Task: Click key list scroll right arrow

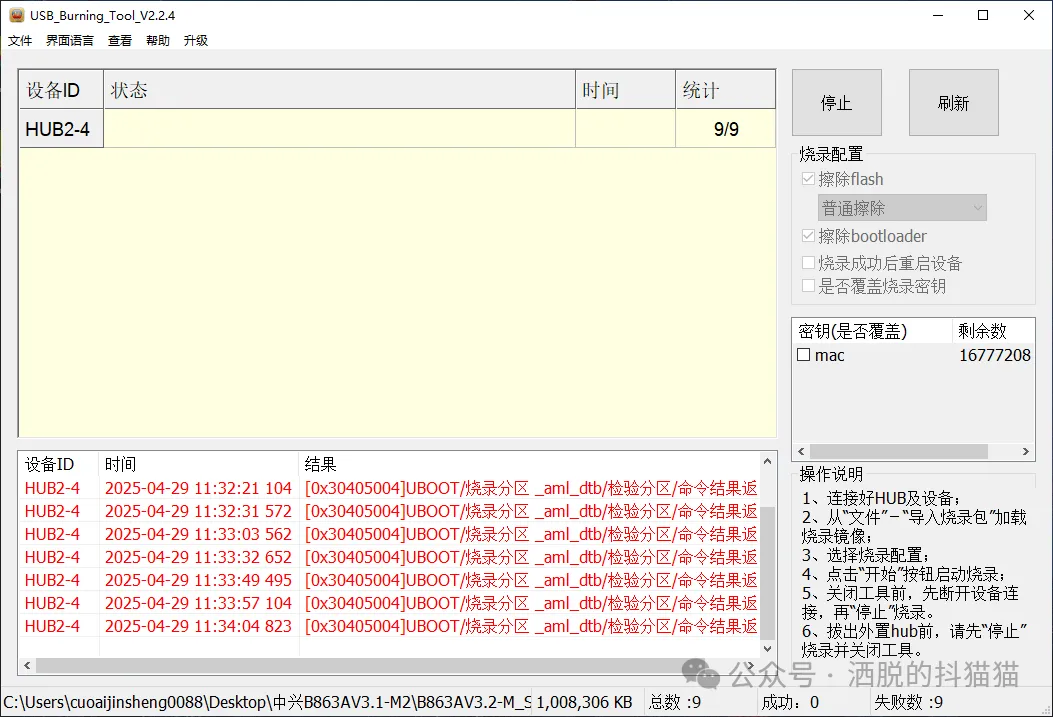Action: [x=1026, y=452]
